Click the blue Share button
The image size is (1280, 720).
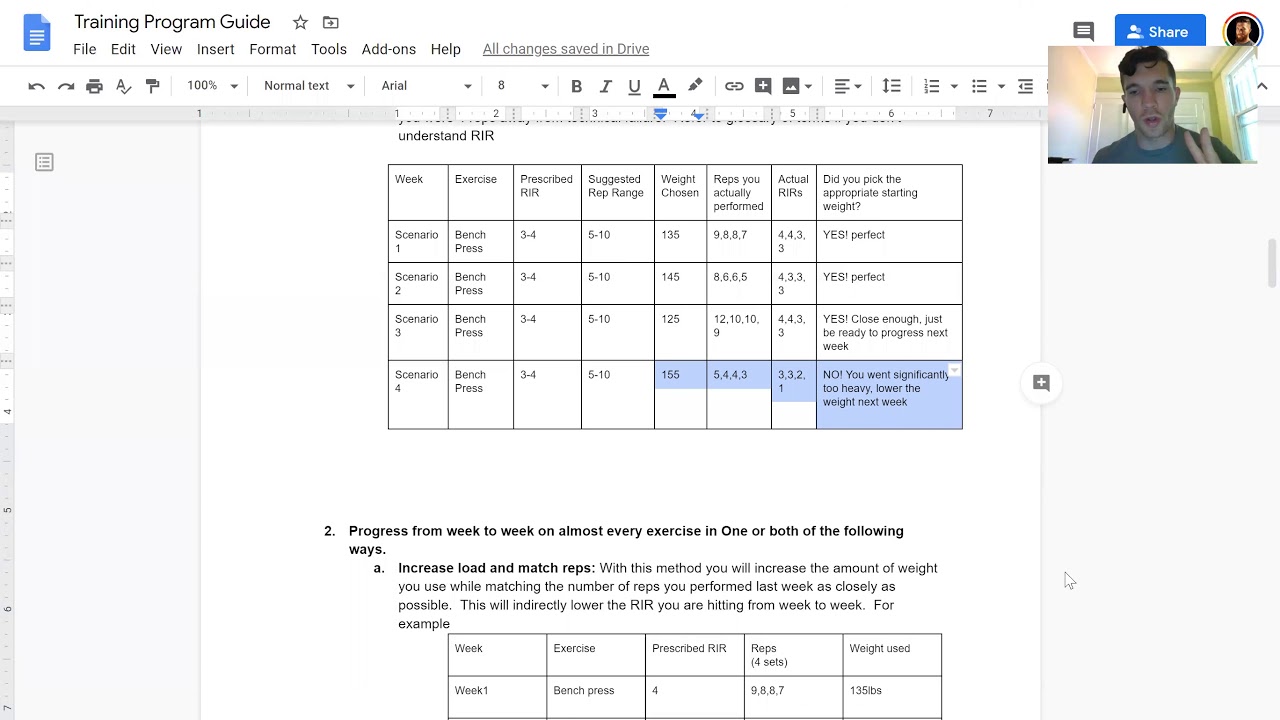(x=1160, y=32)
